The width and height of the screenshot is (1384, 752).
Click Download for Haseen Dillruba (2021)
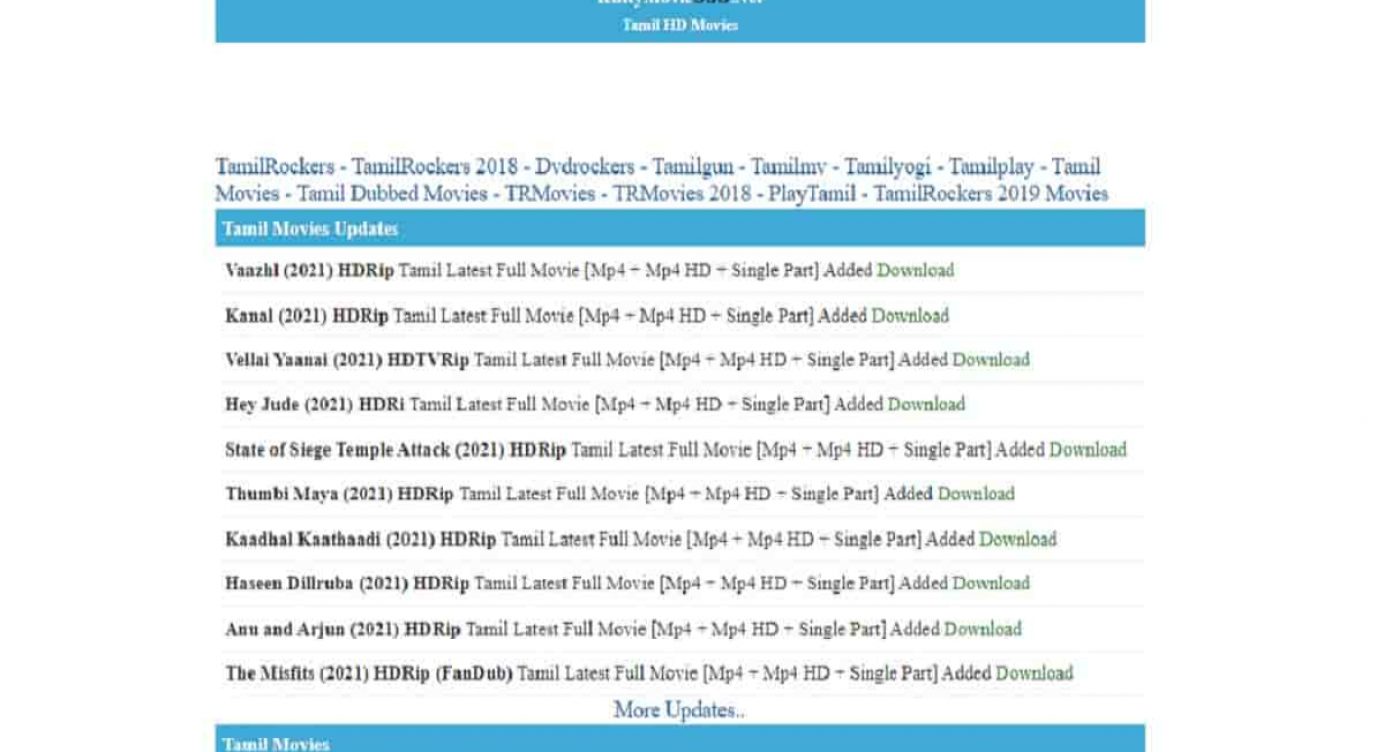[x=991, y=583]
